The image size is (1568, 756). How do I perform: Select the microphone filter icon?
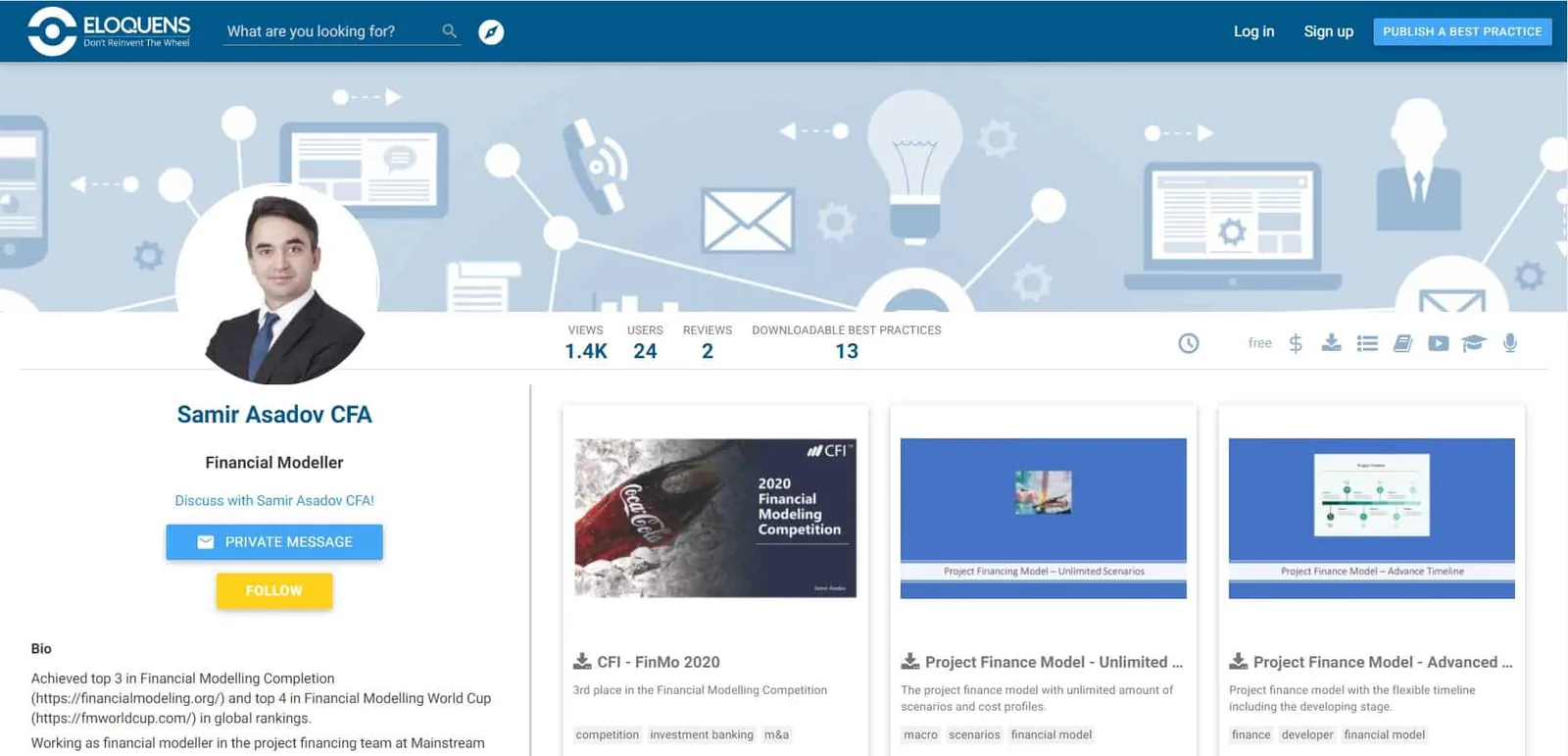coord(1510,343)
